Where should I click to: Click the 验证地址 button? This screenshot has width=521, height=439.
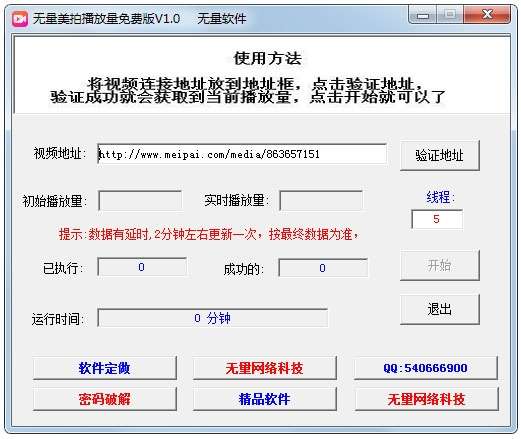tap(440, 155)
